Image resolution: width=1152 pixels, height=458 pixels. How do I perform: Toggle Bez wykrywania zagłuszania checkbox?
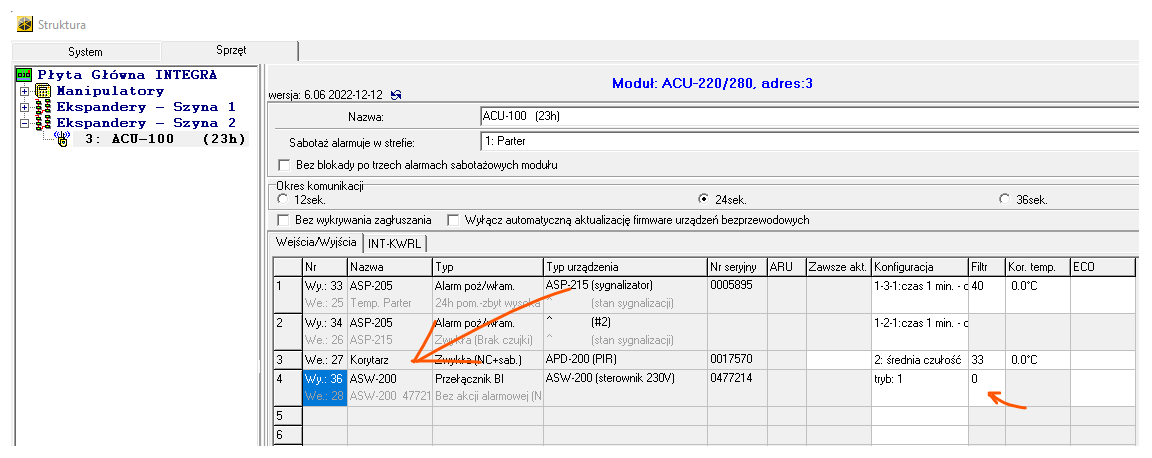tap(283, 220)
